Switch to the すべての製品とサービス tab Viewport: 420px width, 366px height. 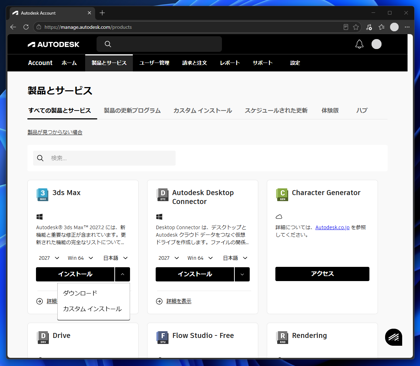pyautogui.click(x=60, y=110)
